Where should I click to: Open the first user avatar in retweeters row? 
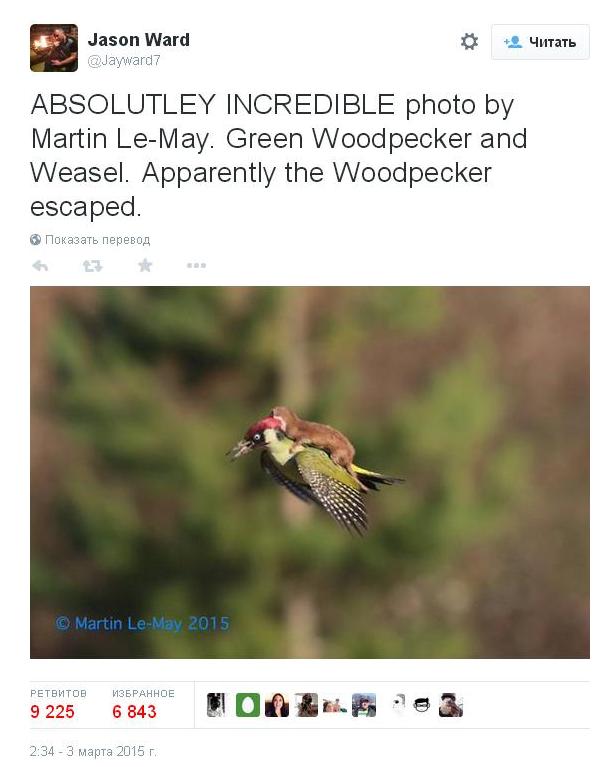[x=216, y=705]
